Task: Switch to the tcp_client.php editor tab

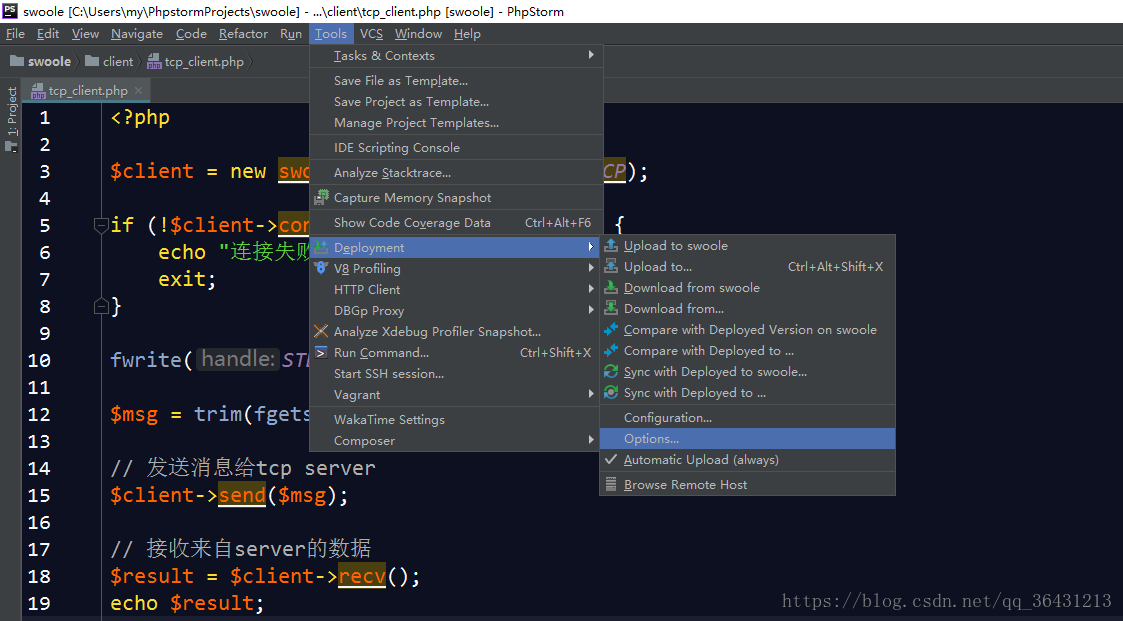Action: [x=87, y=90]
